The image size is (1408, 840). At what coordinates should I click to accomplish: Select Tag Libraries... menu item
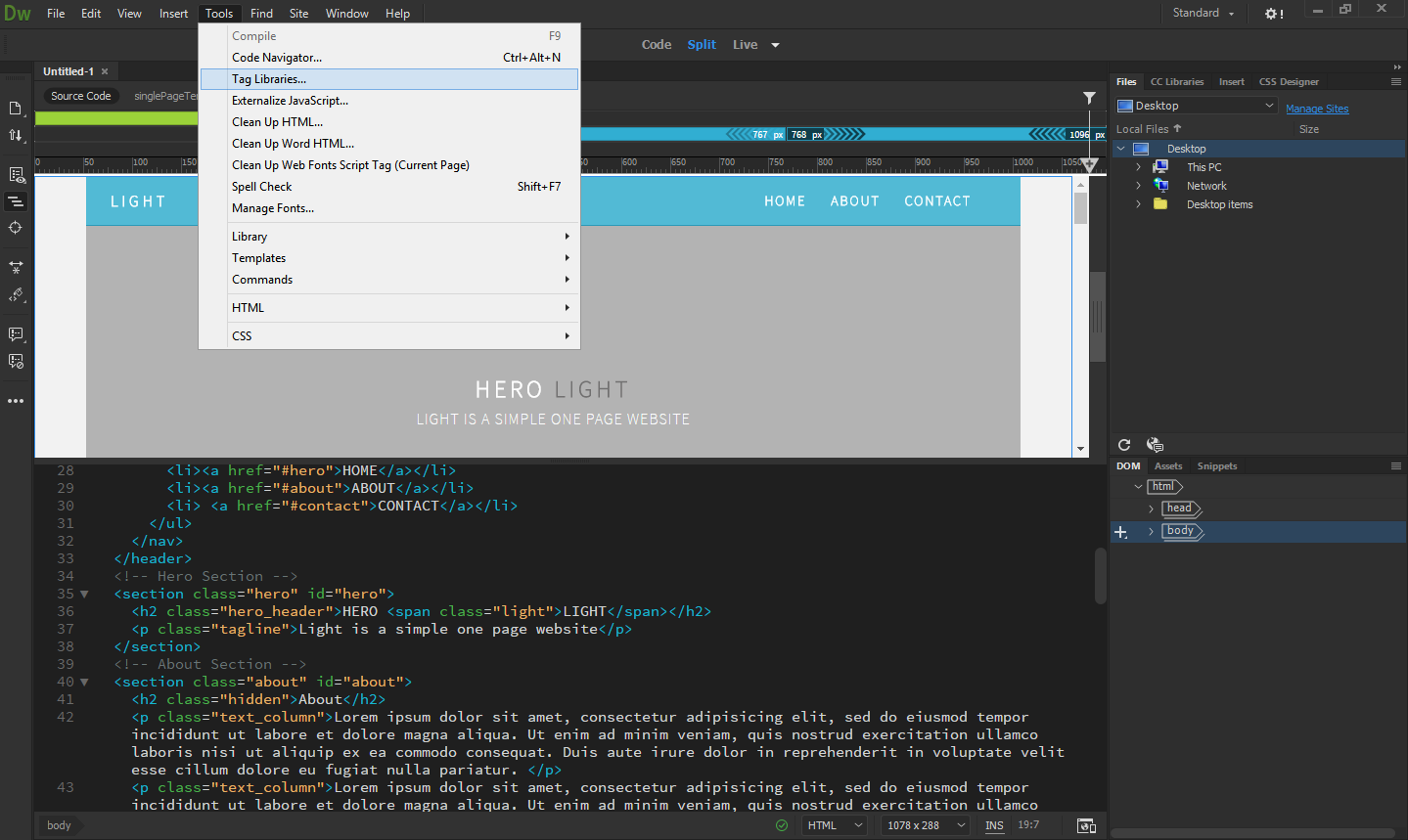389,79
